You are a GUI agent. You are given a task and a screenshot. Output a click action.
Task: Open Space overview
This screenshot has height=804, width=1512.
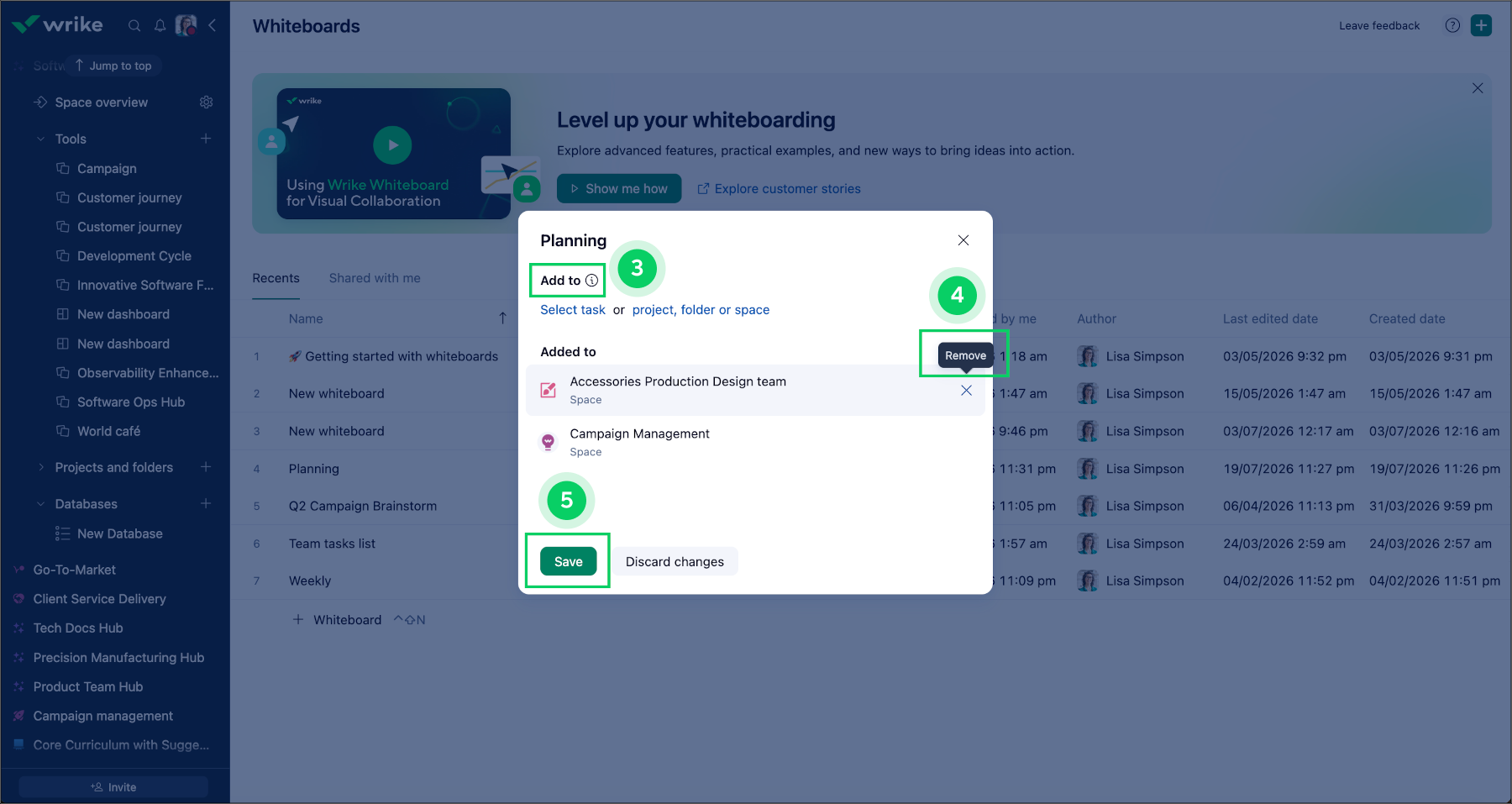pos(102,102)
